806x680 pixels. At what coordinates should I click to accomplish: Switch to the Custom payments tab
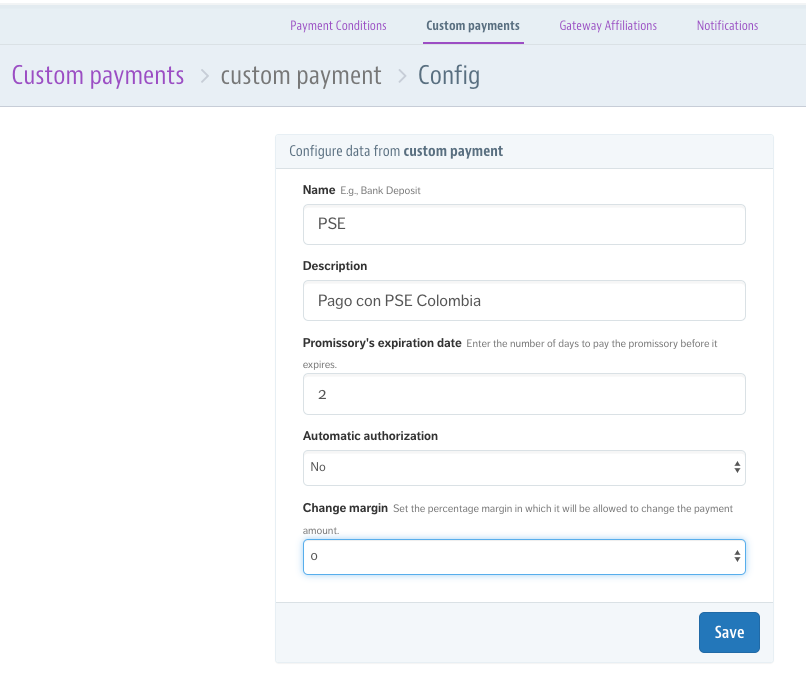click(x=473, y=26)
